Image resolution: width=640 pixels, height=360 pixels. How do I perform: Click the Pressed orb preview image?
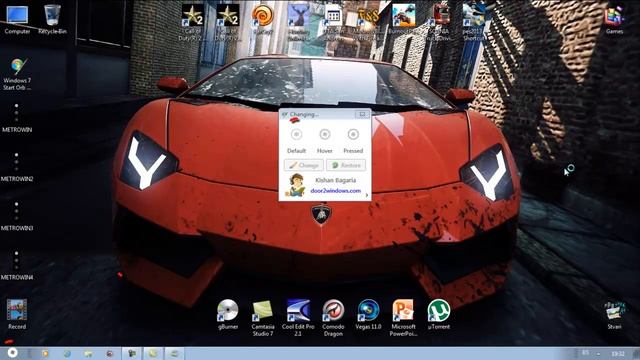pyautogui.click(x=353, y=134)
